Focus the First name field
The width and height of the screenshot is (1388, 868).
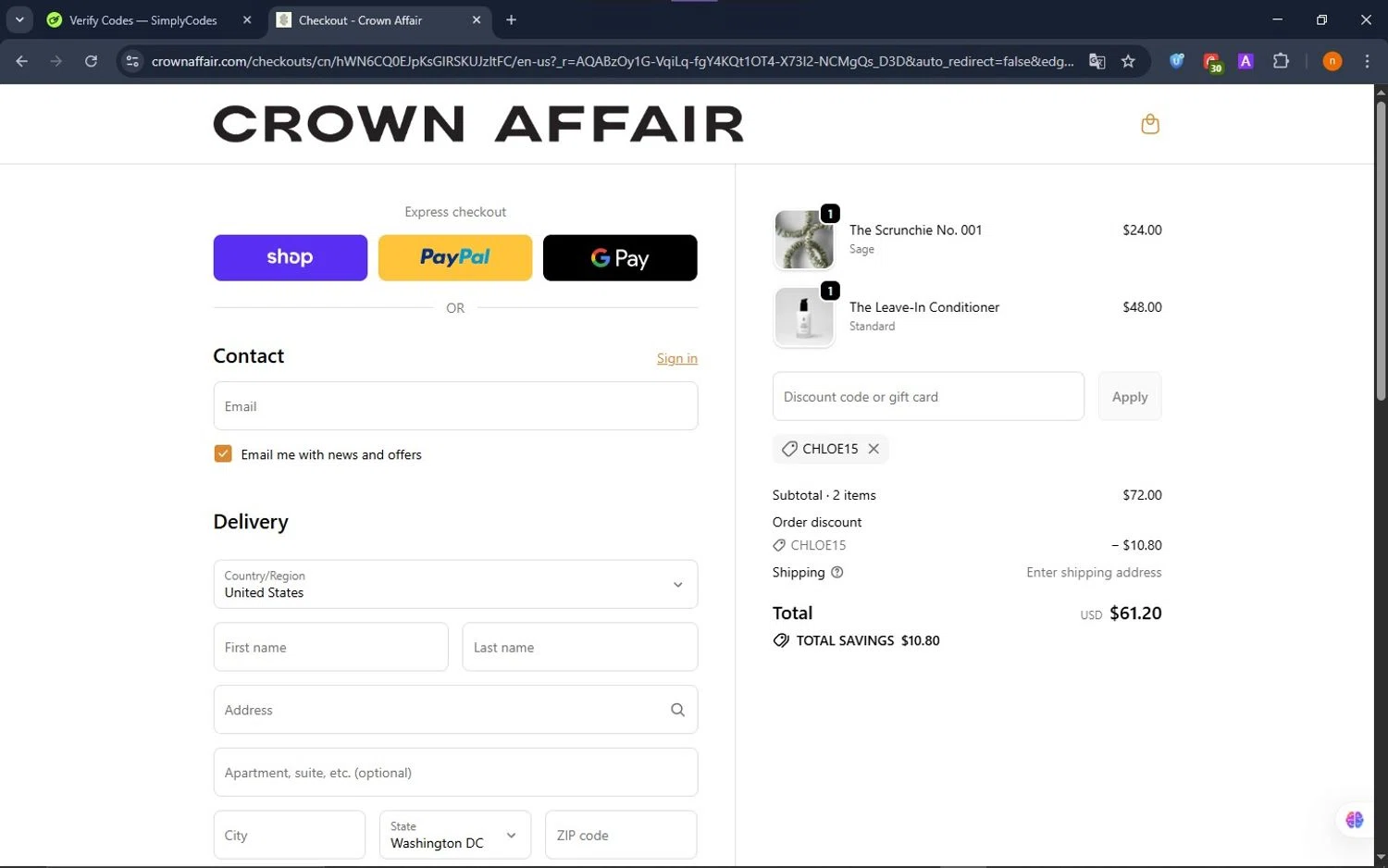330,647
